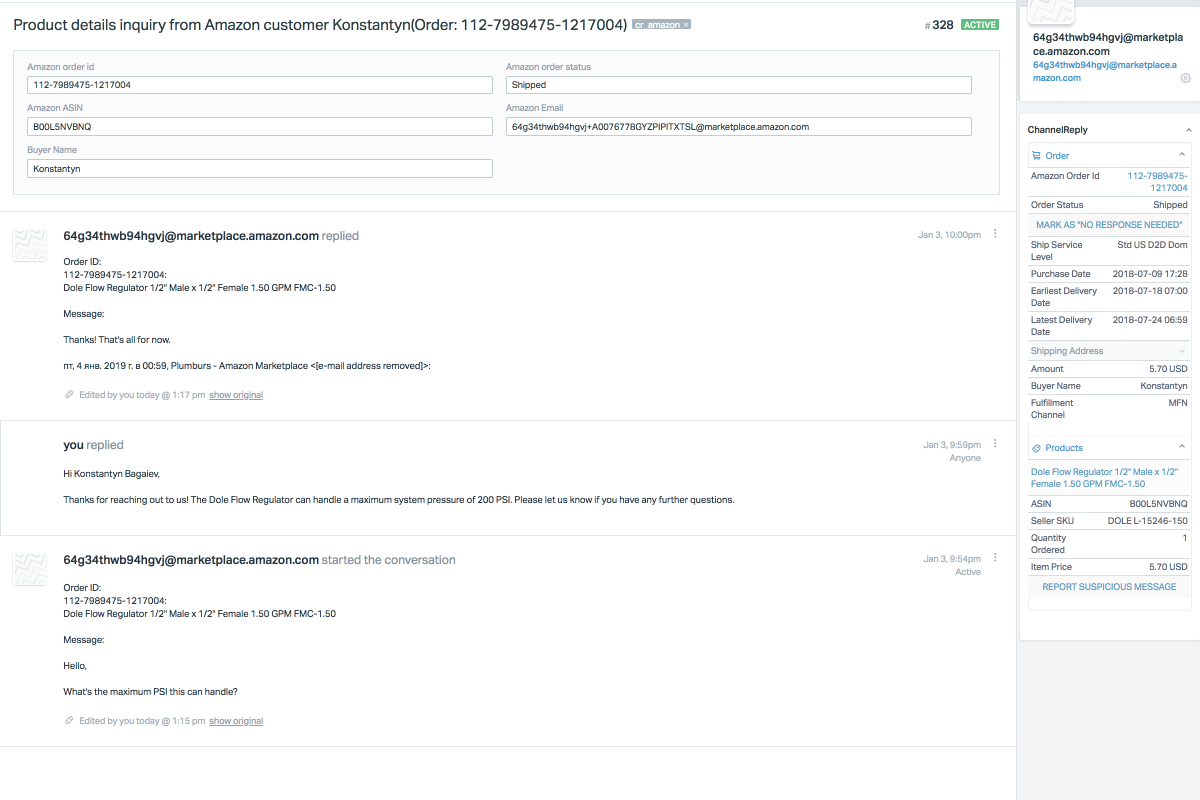The image size is (1200, 800).
Task: Collapse the Products section chevron
Action: 1181,447
